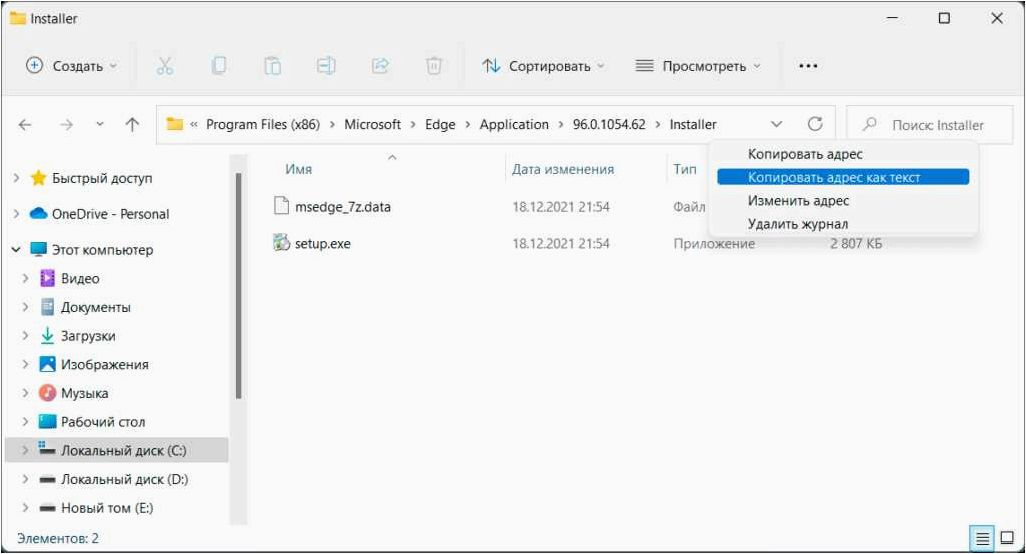
Task: Click the msedge_7z.data file icon
Action: coord(281,206)
